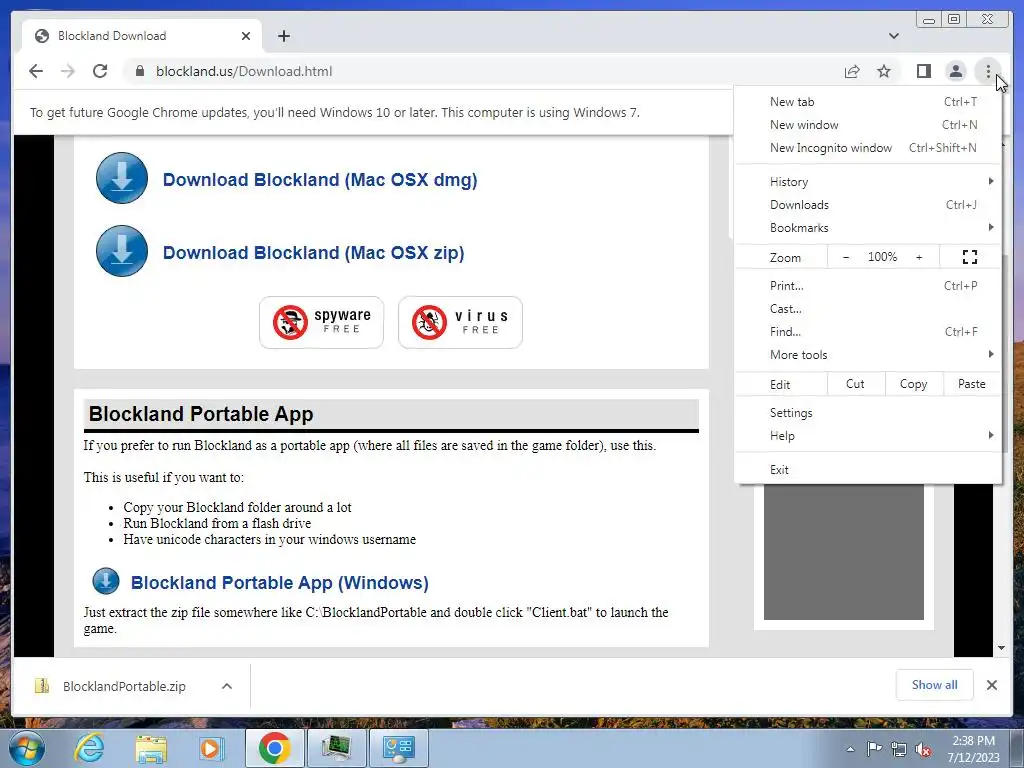Screen dimensions: 1024x768
Task: Close the downloads bar
Action: pyautogui.click(x=991, y=685)
